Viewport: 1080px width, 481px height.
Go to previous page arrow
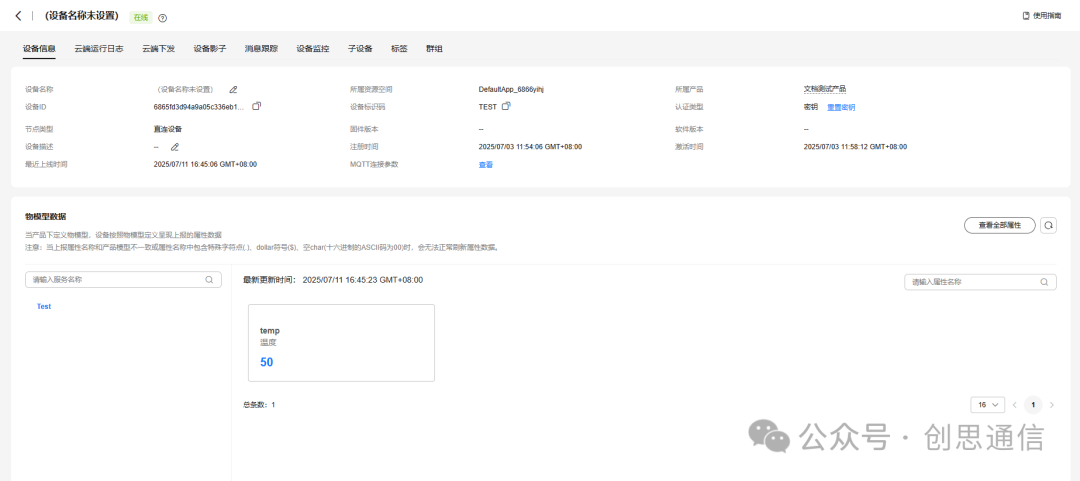coord(1015,405)
